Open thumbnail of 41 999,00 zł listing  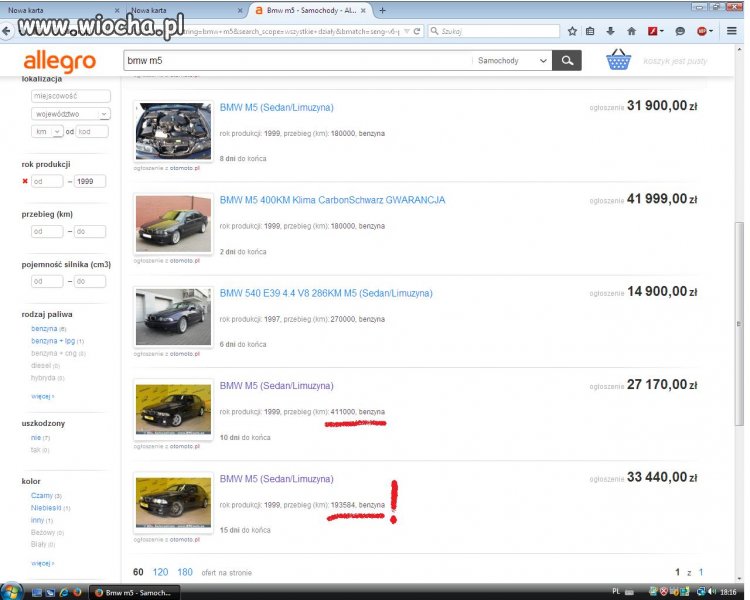tap(173, 224)
